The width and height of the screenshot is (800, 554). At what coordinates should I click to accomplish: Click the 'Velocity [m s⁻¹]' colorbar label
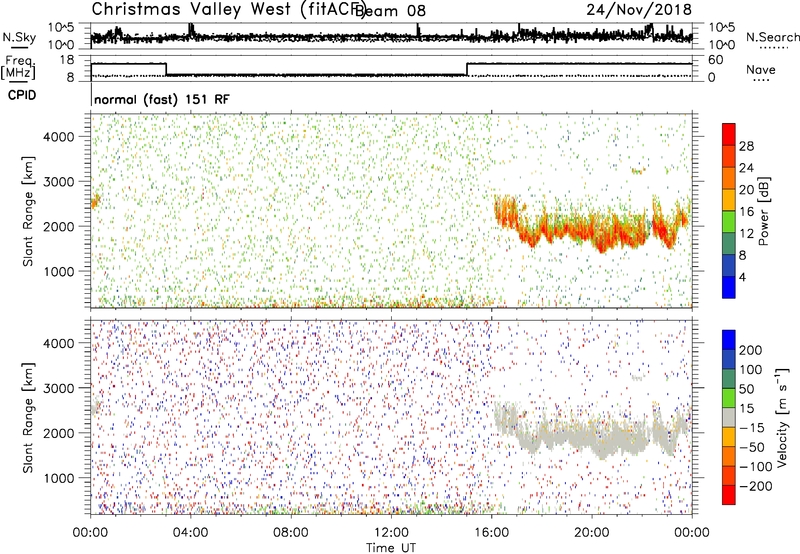781,417
